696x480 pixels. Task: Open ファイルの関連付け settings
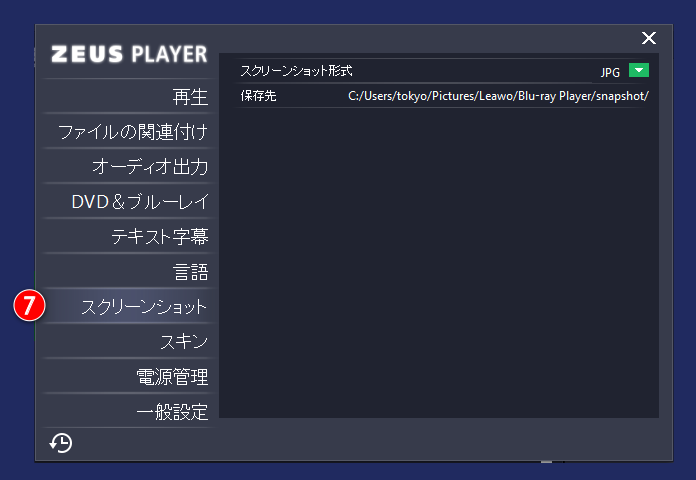pos(133,131)
